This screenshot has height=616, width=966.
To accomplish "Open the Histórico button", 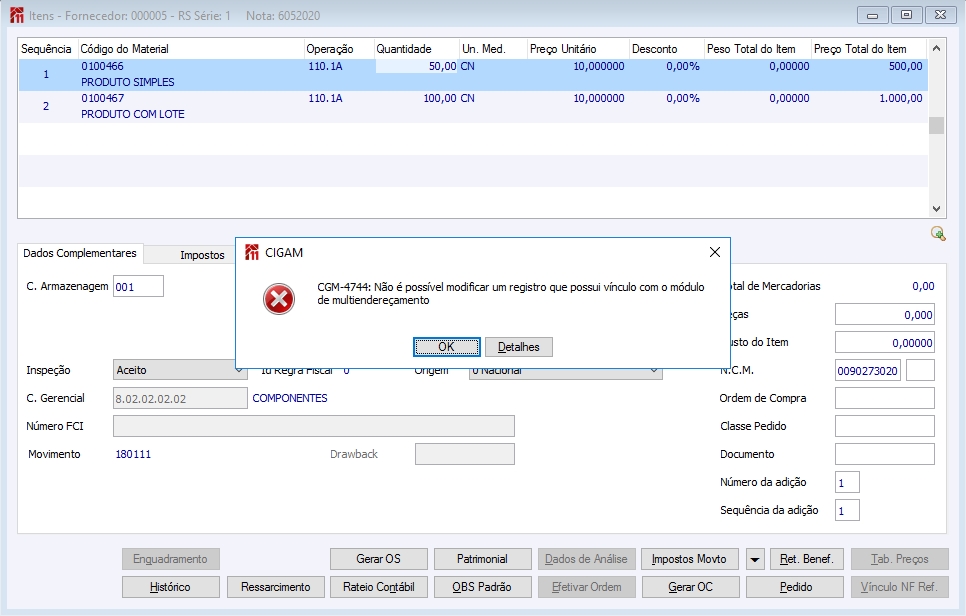I will click(x=171, y=587).
